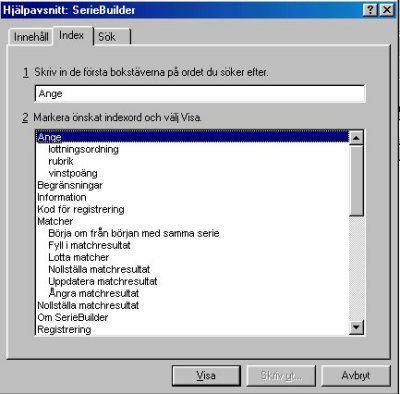Select the highlighted Ange index entry
Viewport: 400px width, 394px height.
point(193,137)
